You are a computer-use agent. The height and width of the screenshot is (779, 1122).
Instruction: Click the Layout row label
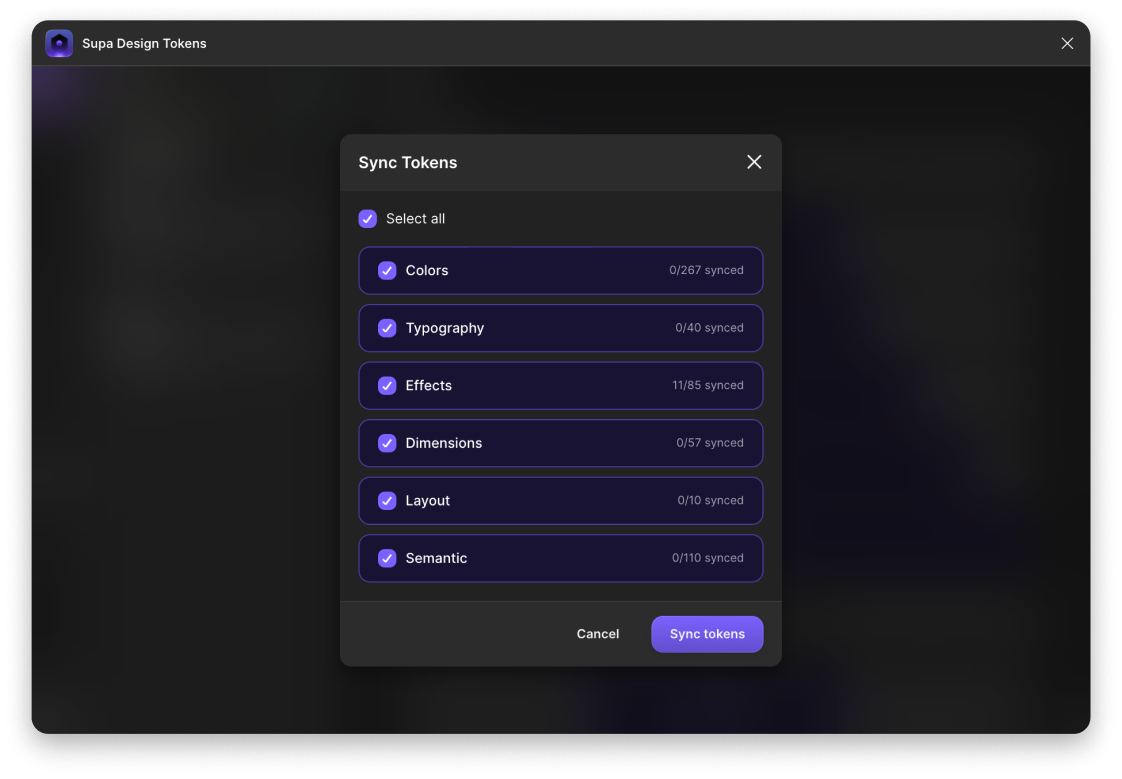[x=427, y=501]
